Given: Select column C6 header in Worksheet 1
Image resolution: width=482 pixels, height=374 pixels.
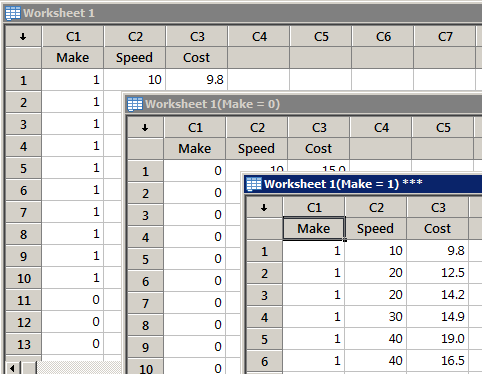Looking at the screenshot, I should (x=383, y=37).
